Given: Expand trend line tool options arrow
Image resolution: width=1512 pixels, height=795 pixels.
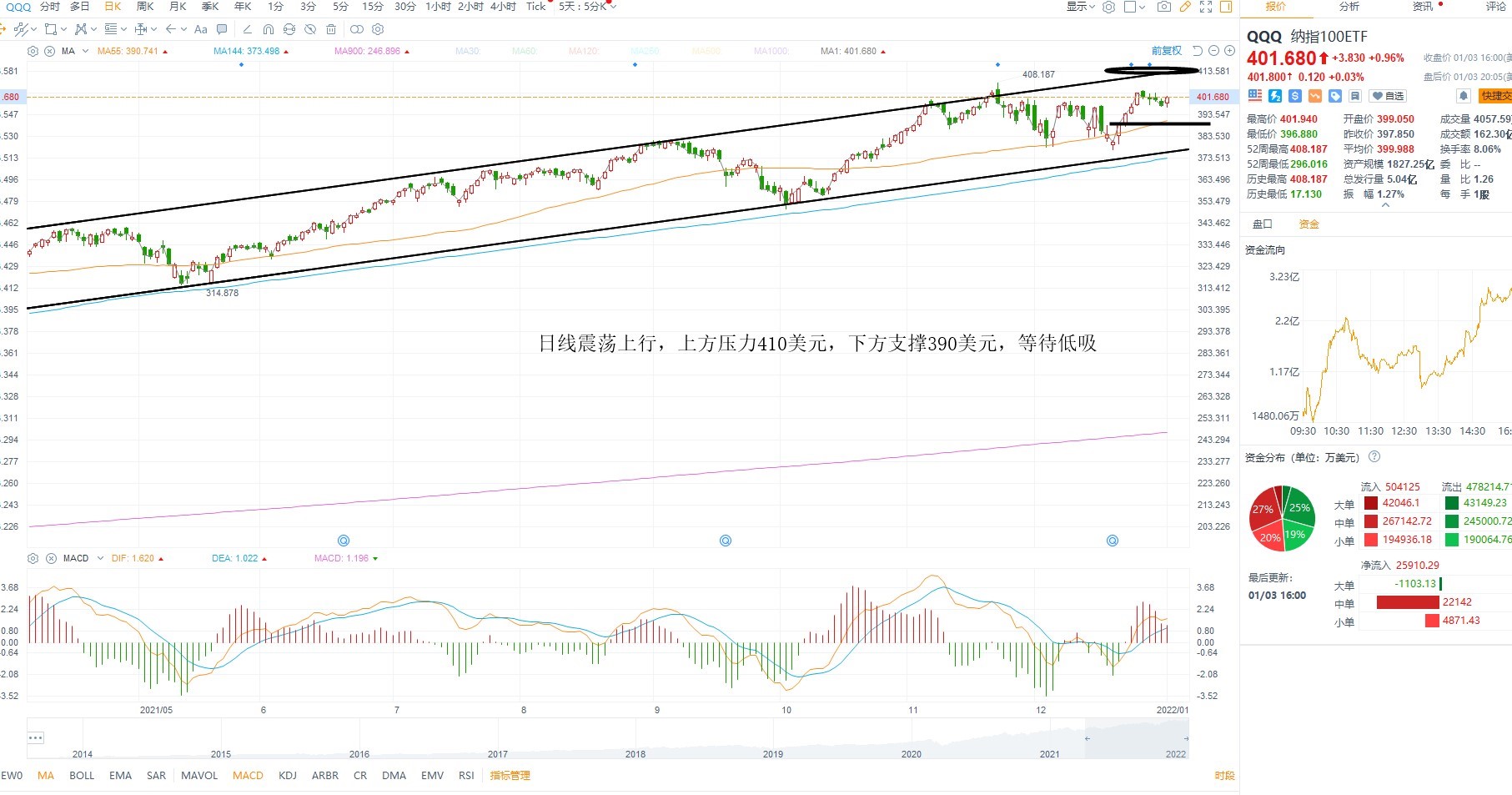Looking at the screenshot, I should click(x=33, y=29).
